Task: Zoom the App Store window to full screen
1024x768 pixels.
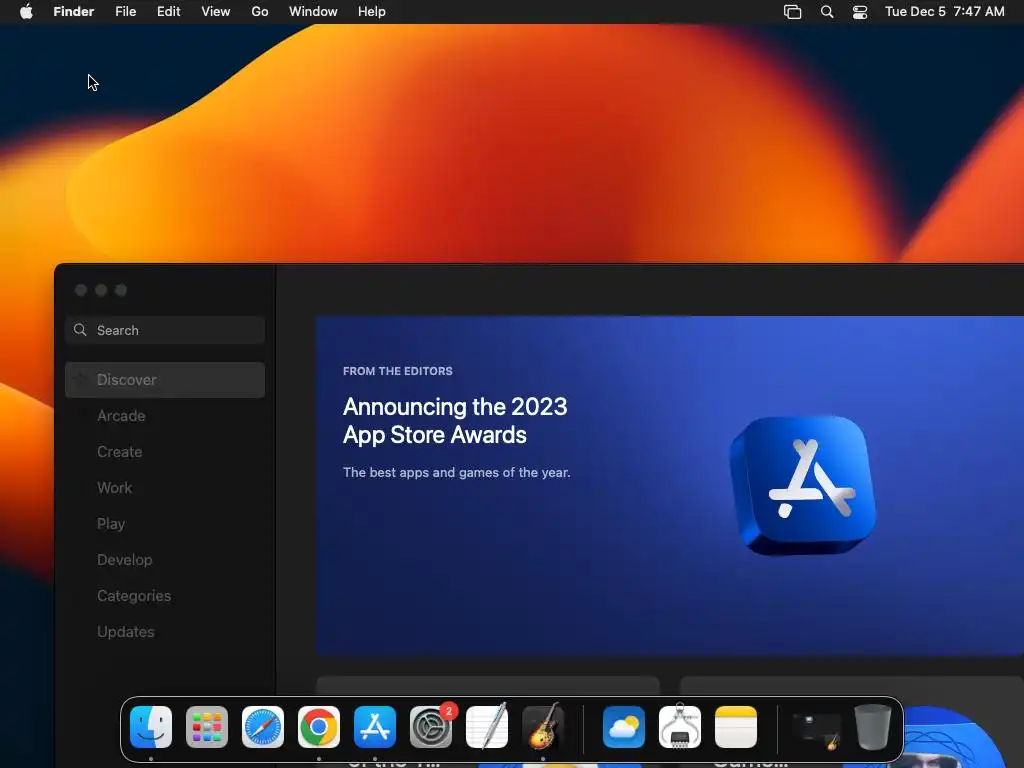Action: 121,290
